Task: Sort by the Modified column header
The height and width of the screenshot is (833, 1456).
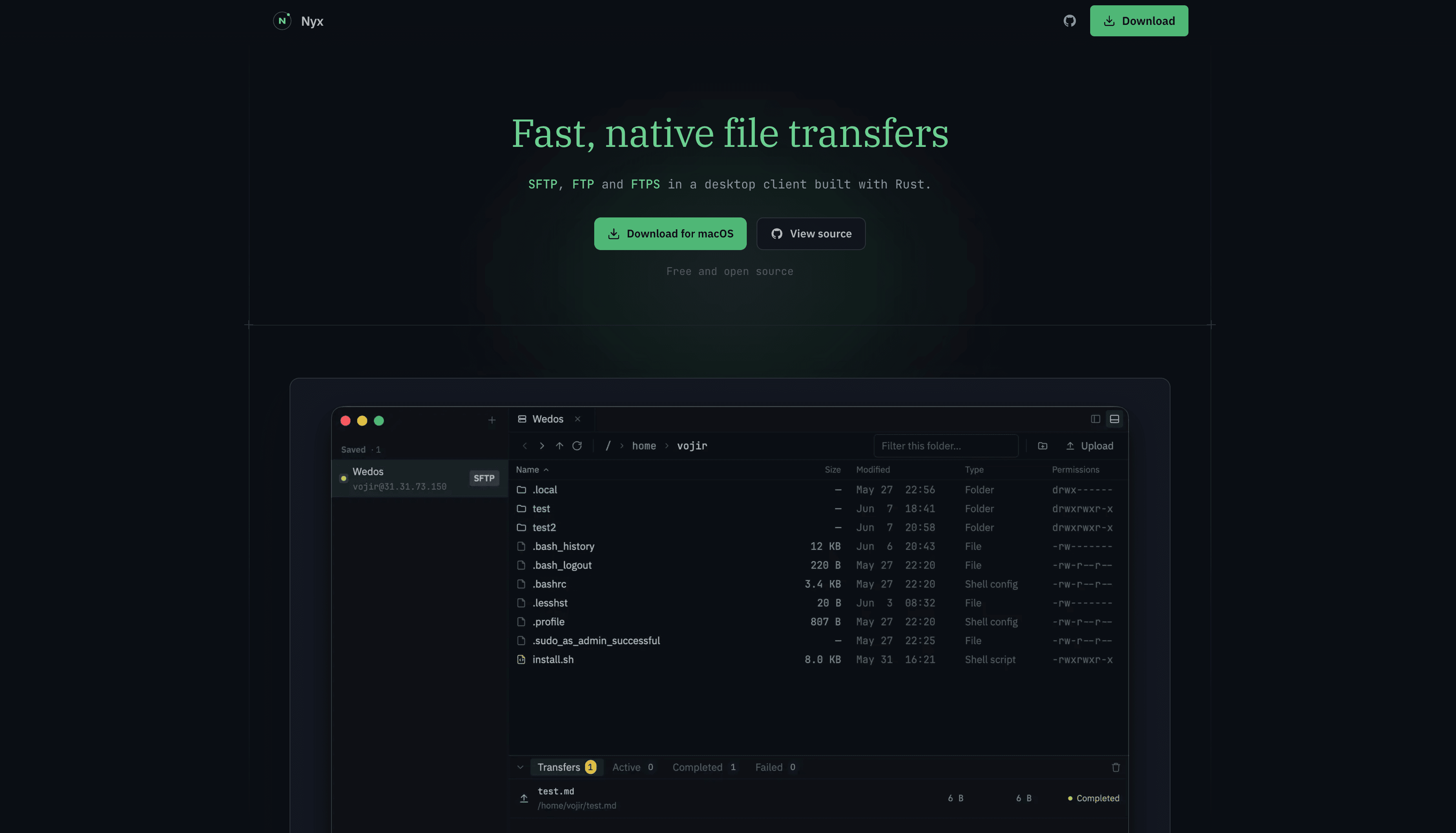Action: tap(873, 470)
